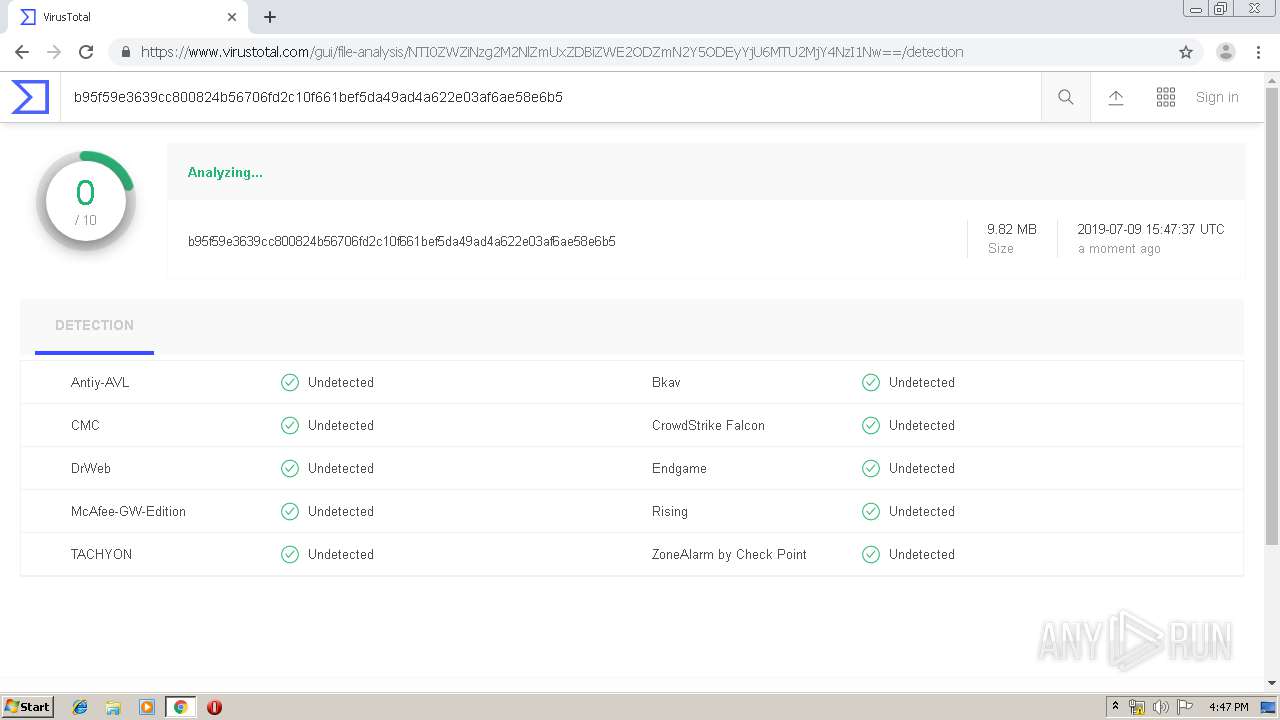This screenshot has width=1280, height=720.
Task: Switch to the DETECTION tab
Action: click(94, 325)
